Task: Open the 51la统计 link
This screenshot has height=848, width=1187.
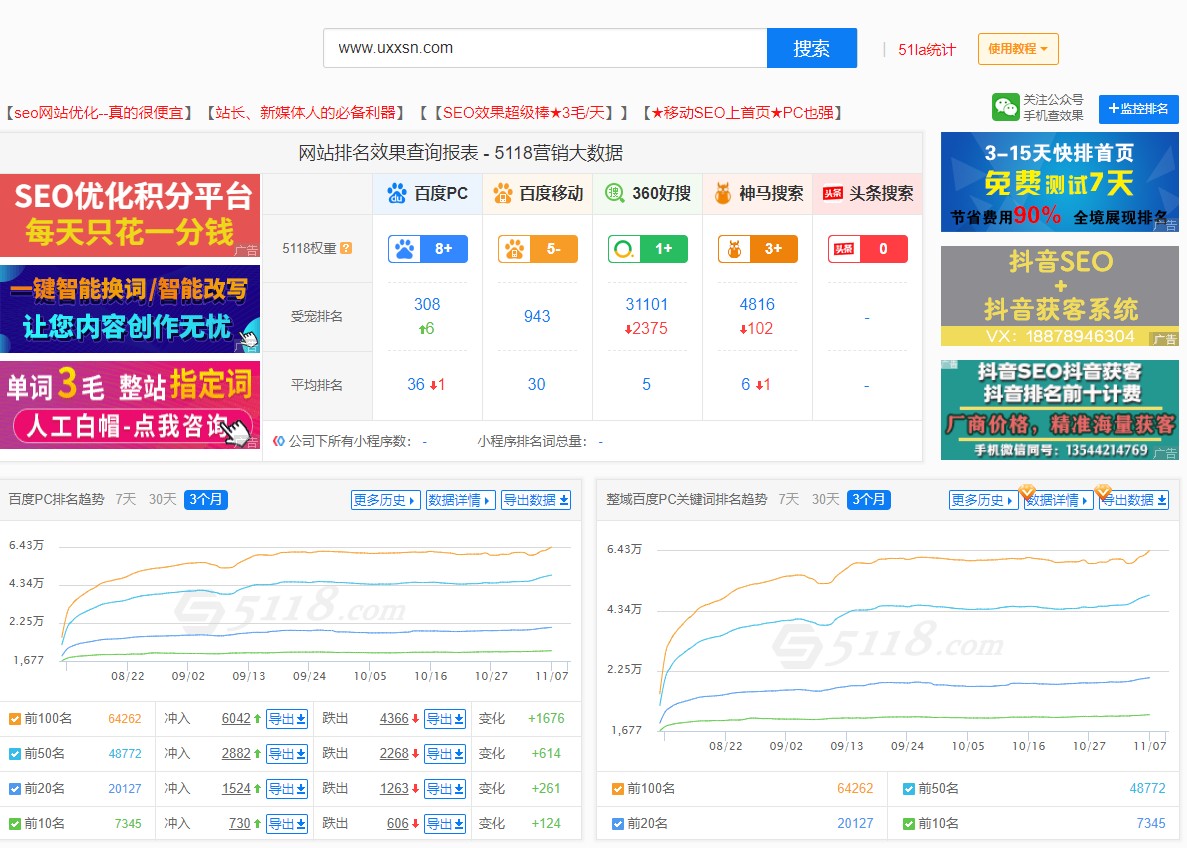Action: pyautogui.click(x=927, y=50)
